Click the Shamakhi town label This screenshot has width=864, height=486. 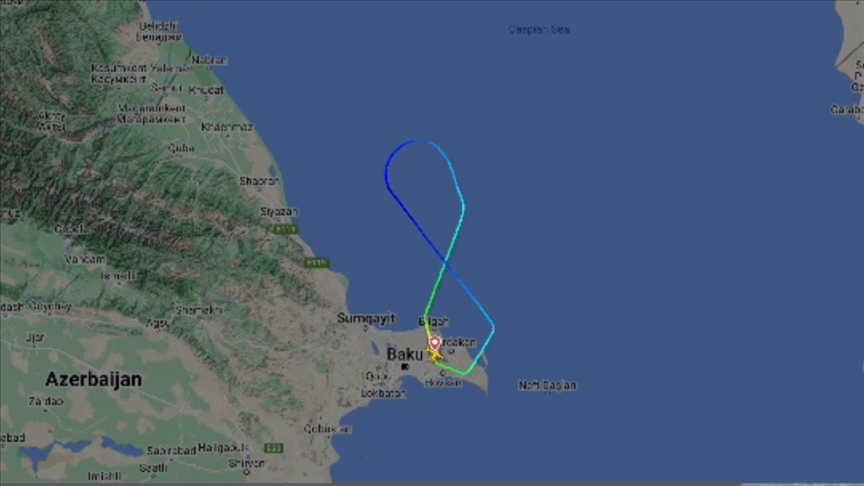(x=199, y=310)
